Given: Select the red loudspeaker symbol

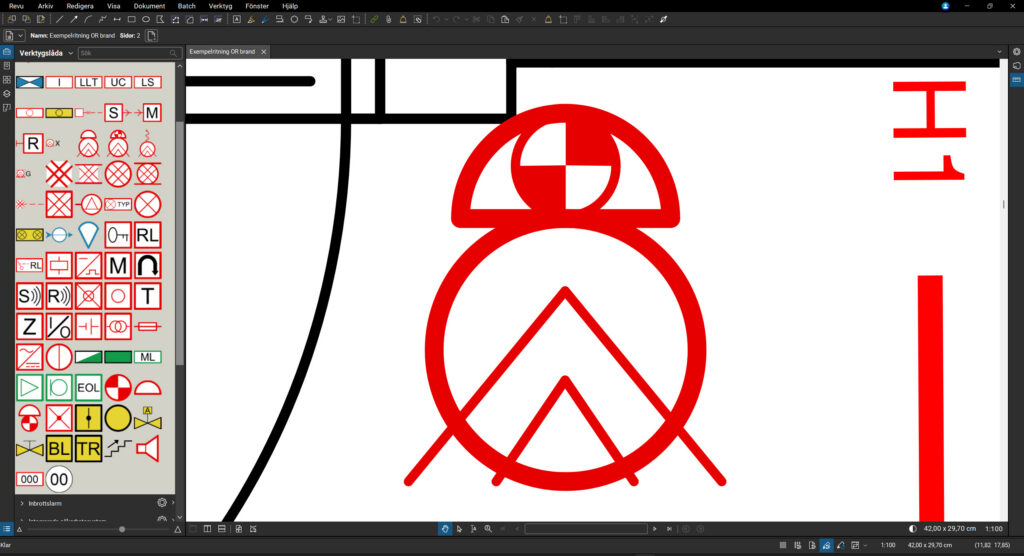Looking at the screenshot, I should (x=148, y=449).
